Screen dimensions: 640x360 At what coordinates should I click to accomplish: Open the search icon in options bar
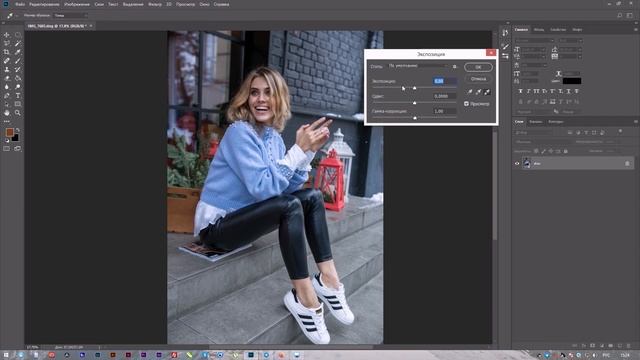tap(620, 16)
